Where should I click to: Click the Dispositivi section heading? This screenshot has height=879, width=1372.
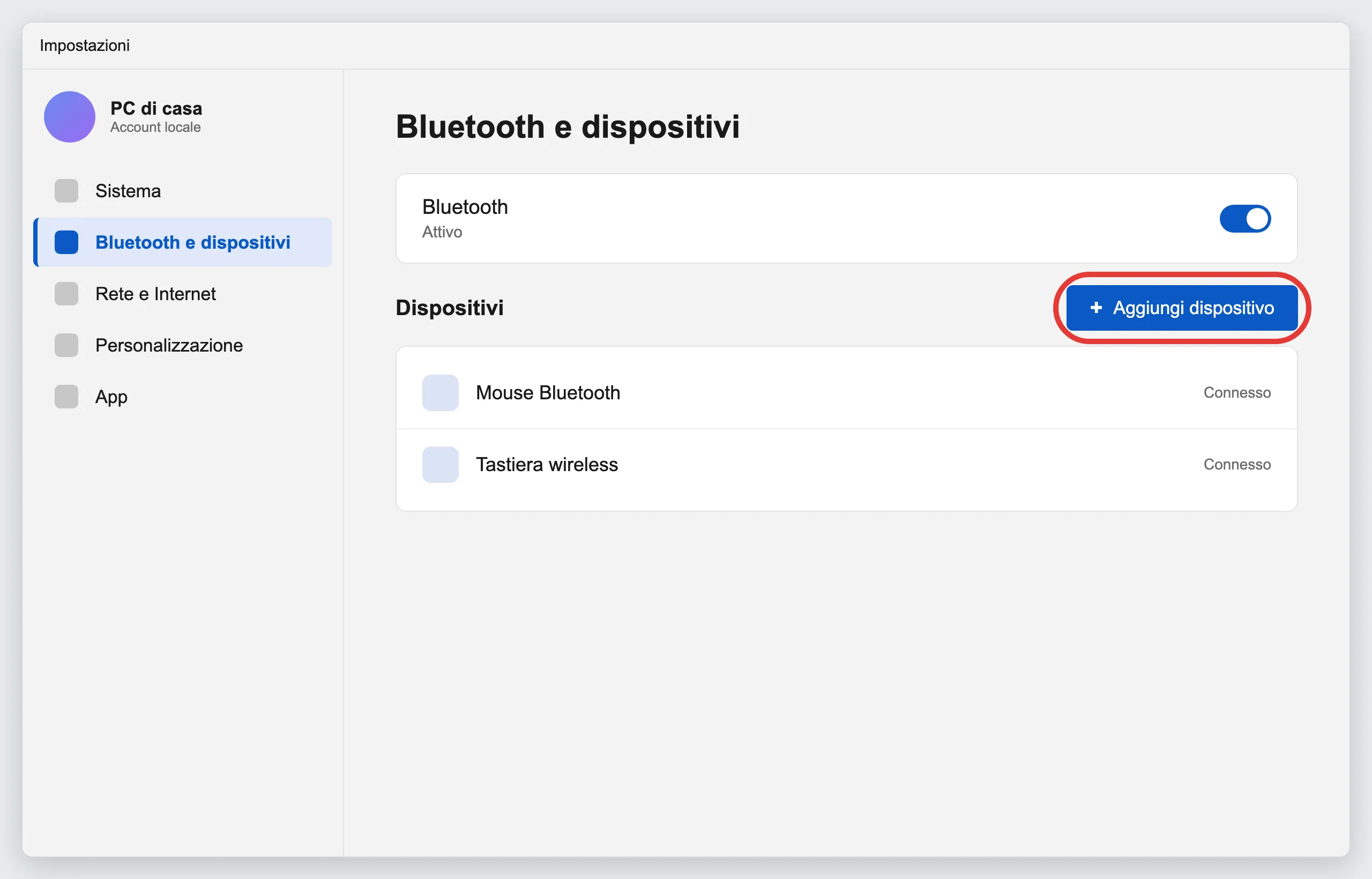point(450,308)
